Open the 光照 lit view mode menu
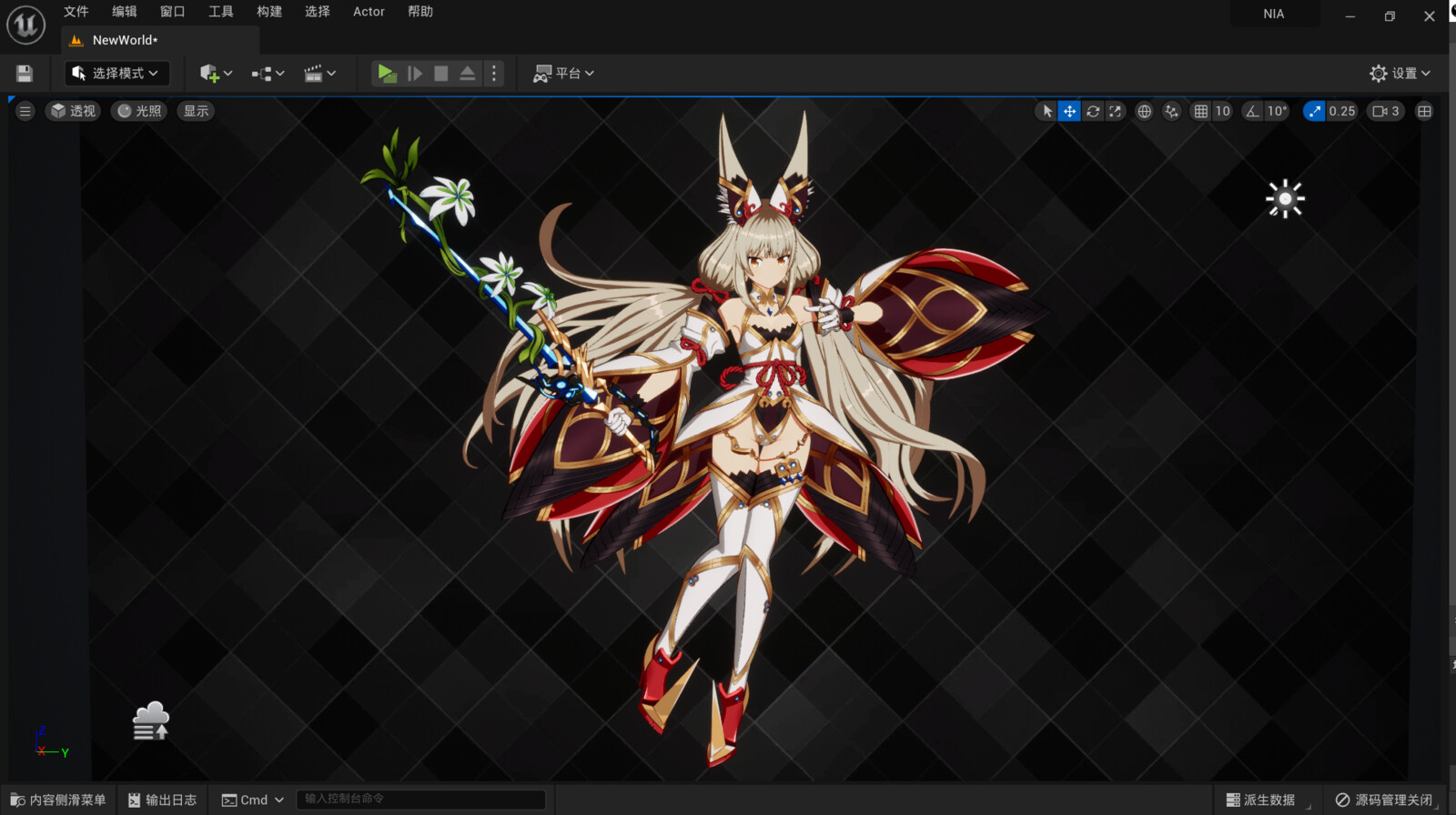Screen dimensions: 1456x815 pyautogui.click(x=139, y=111)
